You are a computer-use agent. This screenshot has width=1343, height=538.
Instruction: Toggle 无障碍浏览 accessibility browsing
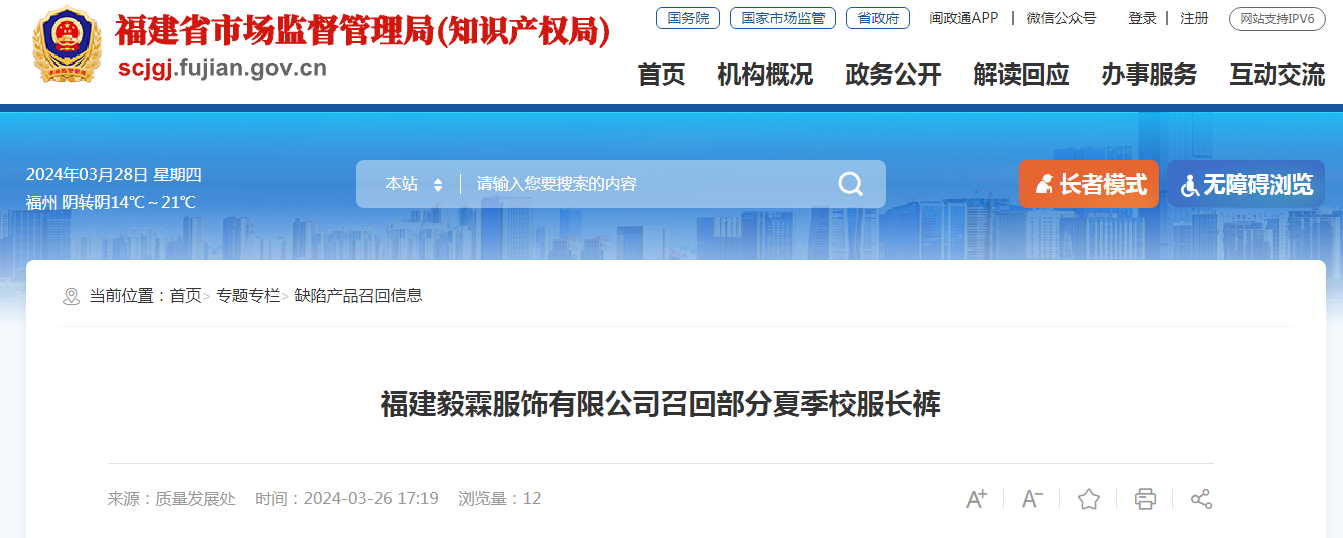pyautogui.click(x=1246, y=184)
